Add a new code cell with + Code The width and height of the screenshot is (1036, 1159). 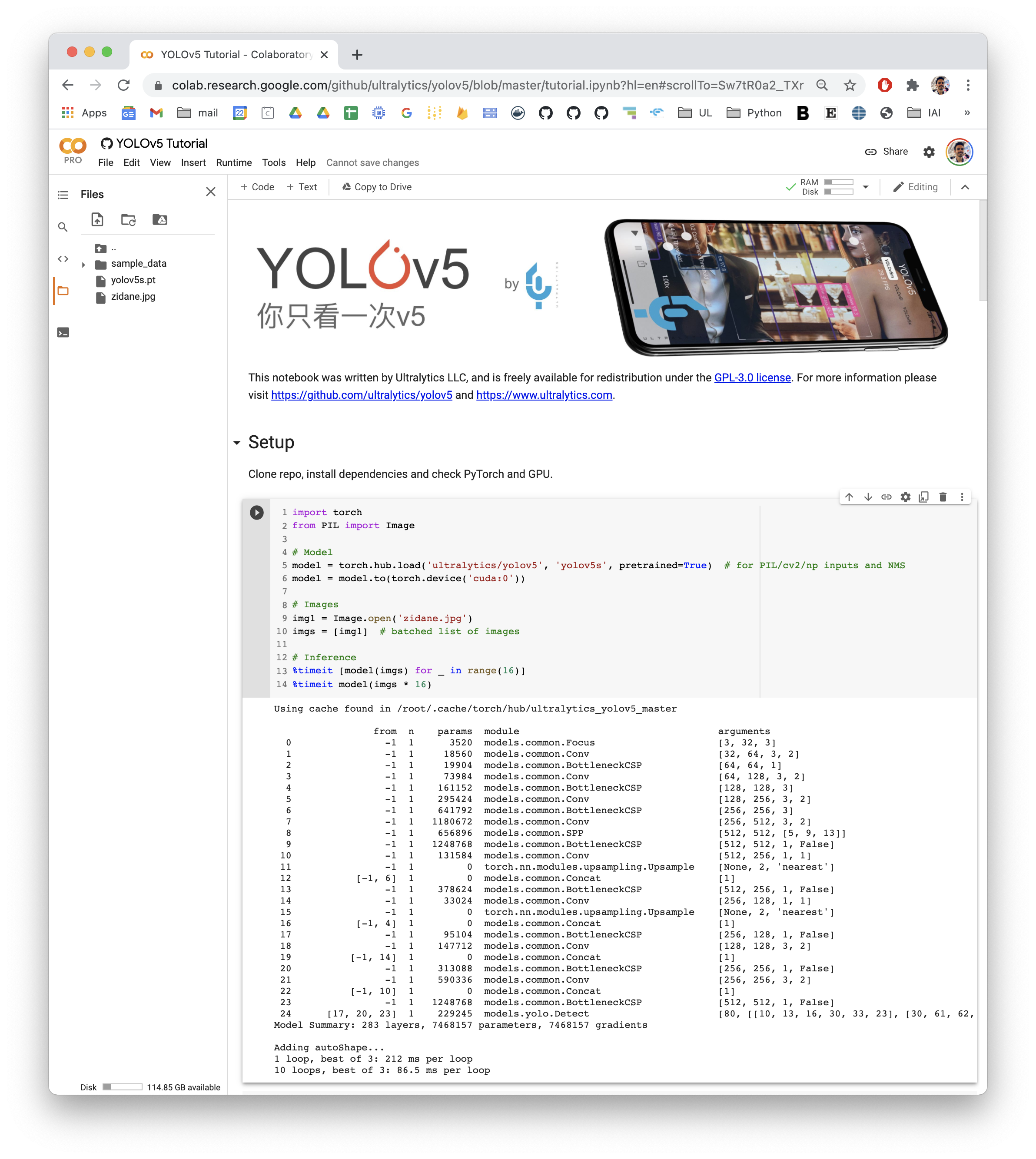click(257, 187)
